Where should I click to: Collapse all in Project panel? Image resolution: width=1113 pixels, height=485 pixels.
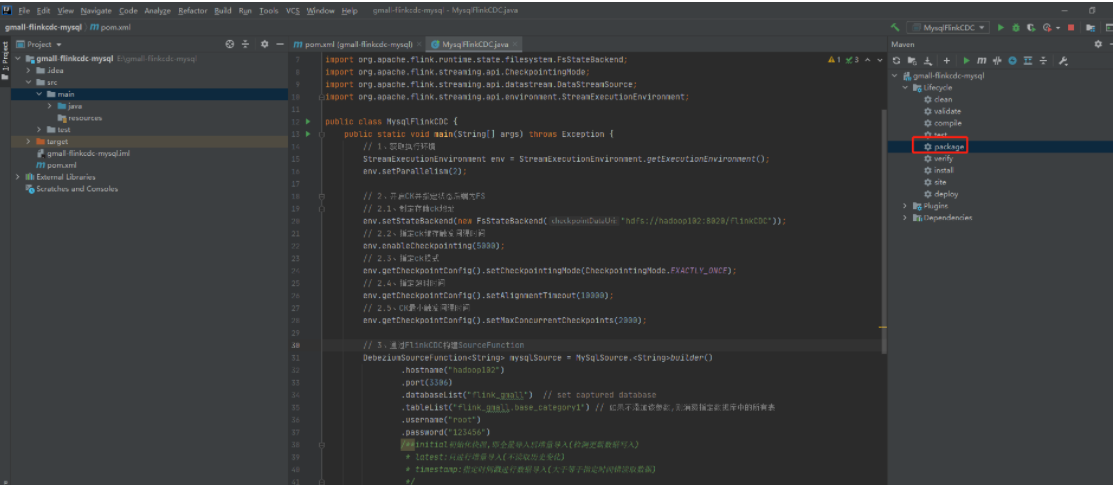point(246,44)
